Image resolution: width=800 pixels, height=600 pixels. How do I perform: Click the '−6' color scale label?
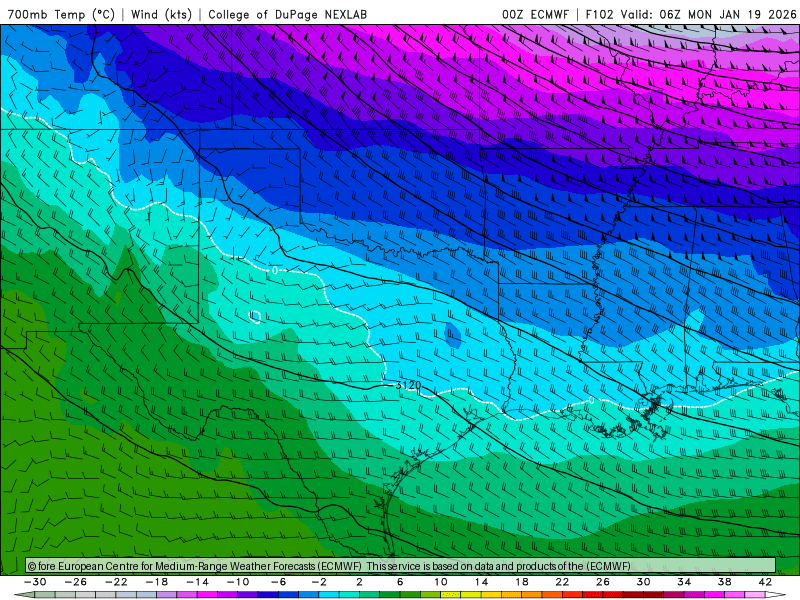(279, 582)
